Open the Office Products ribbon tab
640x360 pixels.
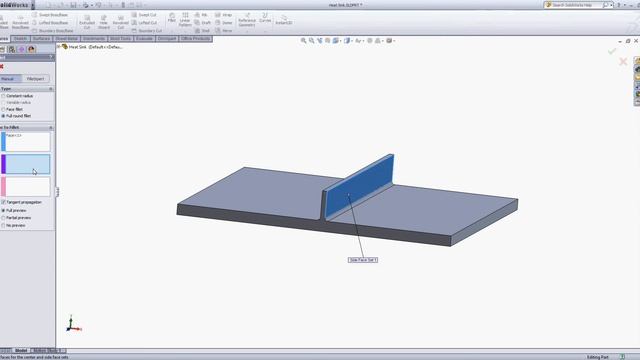click(x=196, y=38)
